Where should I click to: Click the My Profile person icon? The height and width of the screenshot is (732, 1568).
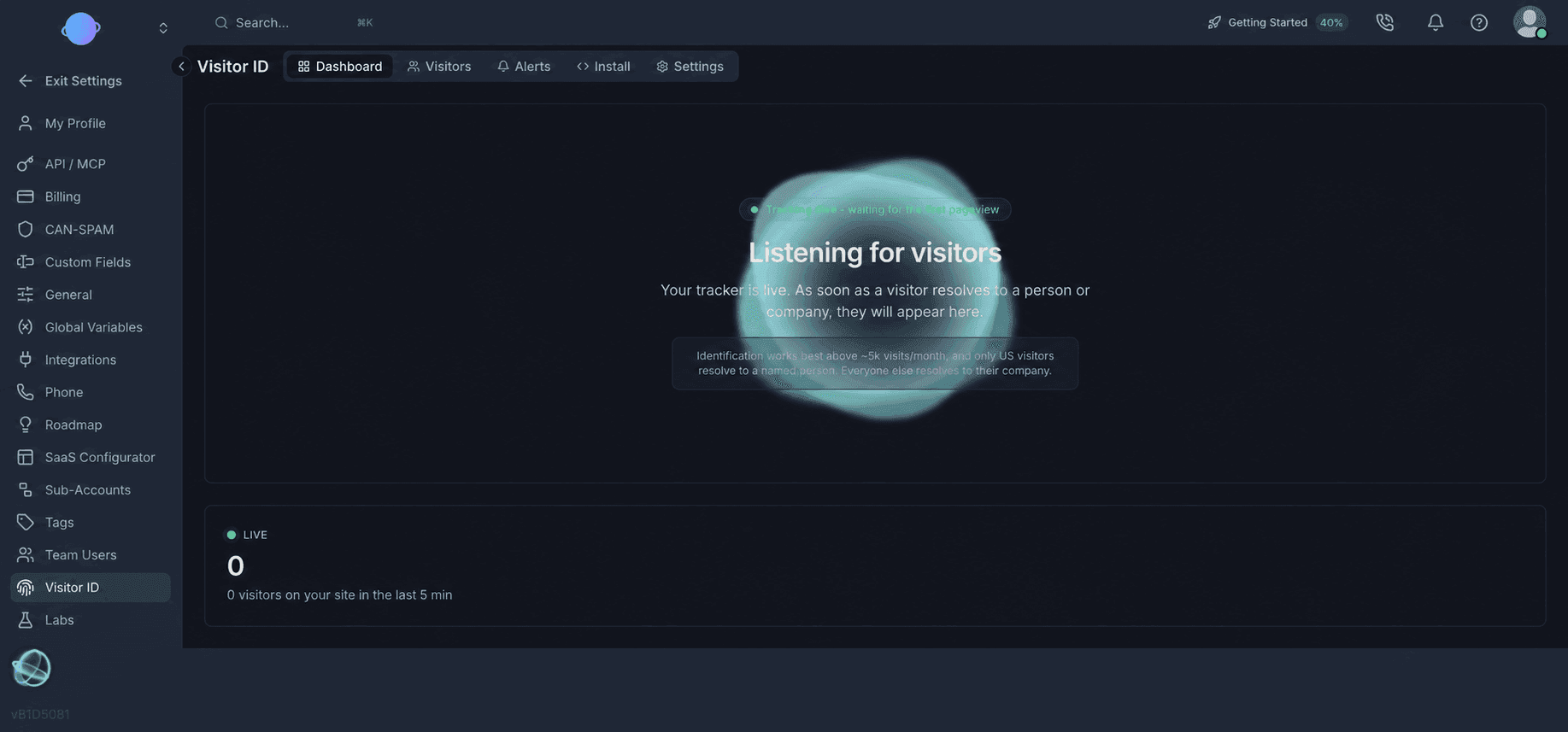click(26, 124)
